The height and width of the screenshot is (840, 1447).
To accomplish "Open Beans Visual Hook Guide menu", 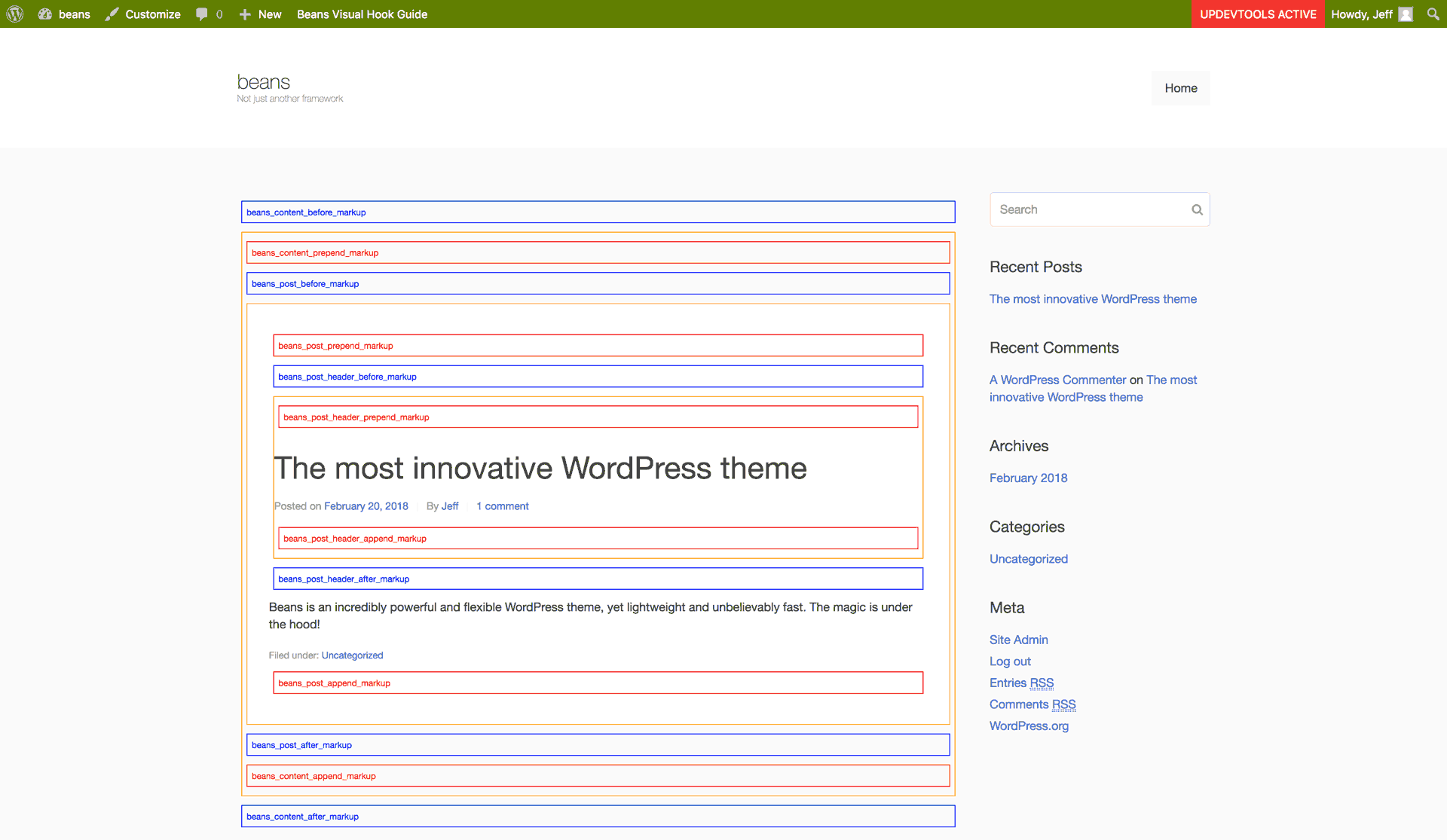I will click(x=362, y=14).
